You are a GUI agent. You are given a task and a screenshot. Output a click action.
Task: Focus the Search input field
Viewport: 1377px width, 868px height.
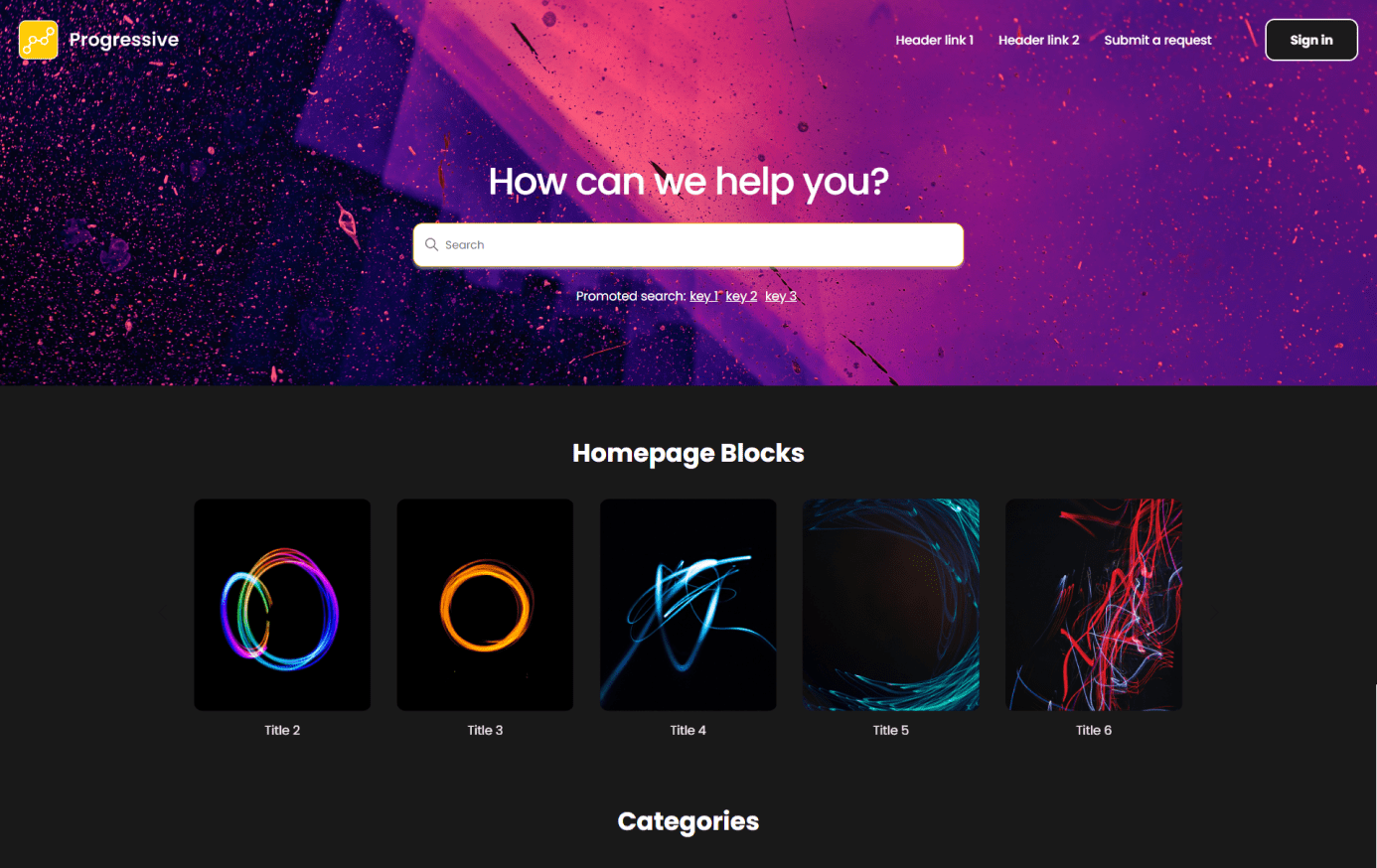(688, 245)
